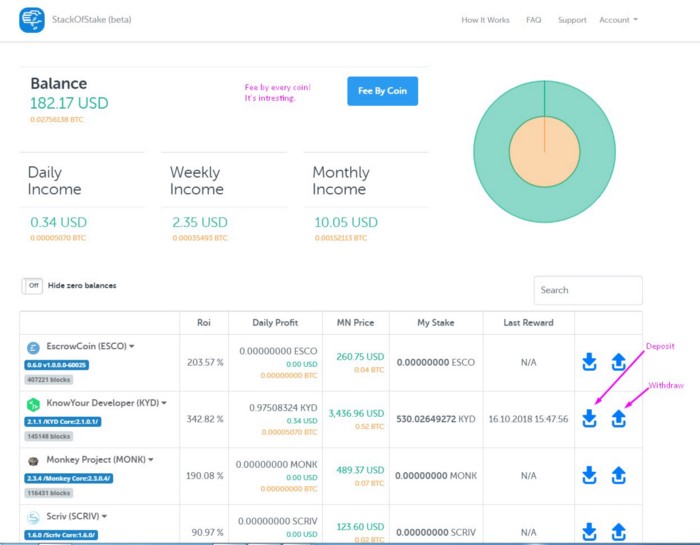Click the 182.17 USD balance value
The width and height of the screenshot is (700, 545).
click(x=69, y=103)
